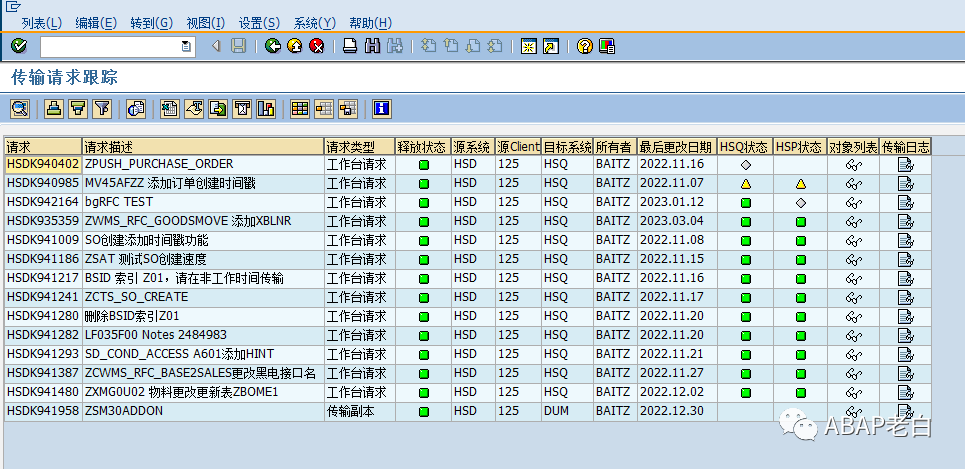Click the menu icon in the top-left corner
The height and width of the screenshot is (469, 965).
point(13,7)
